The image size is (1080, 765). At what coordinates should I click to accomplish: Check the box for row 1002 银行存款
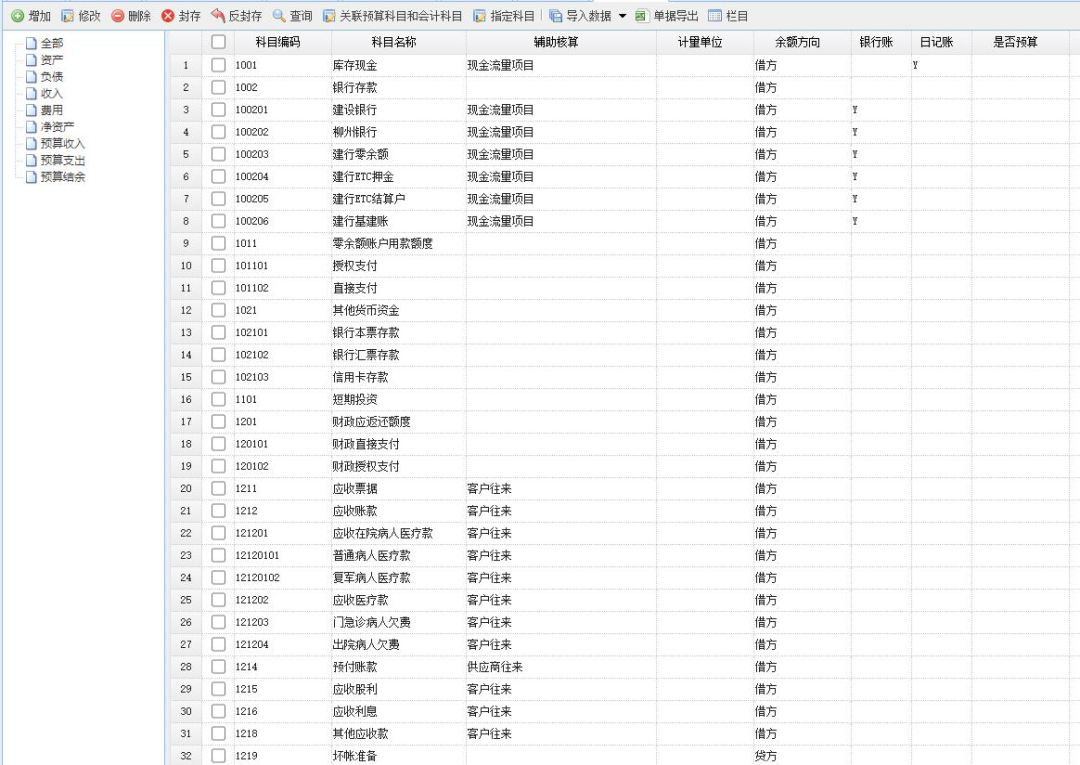point(218,87)
